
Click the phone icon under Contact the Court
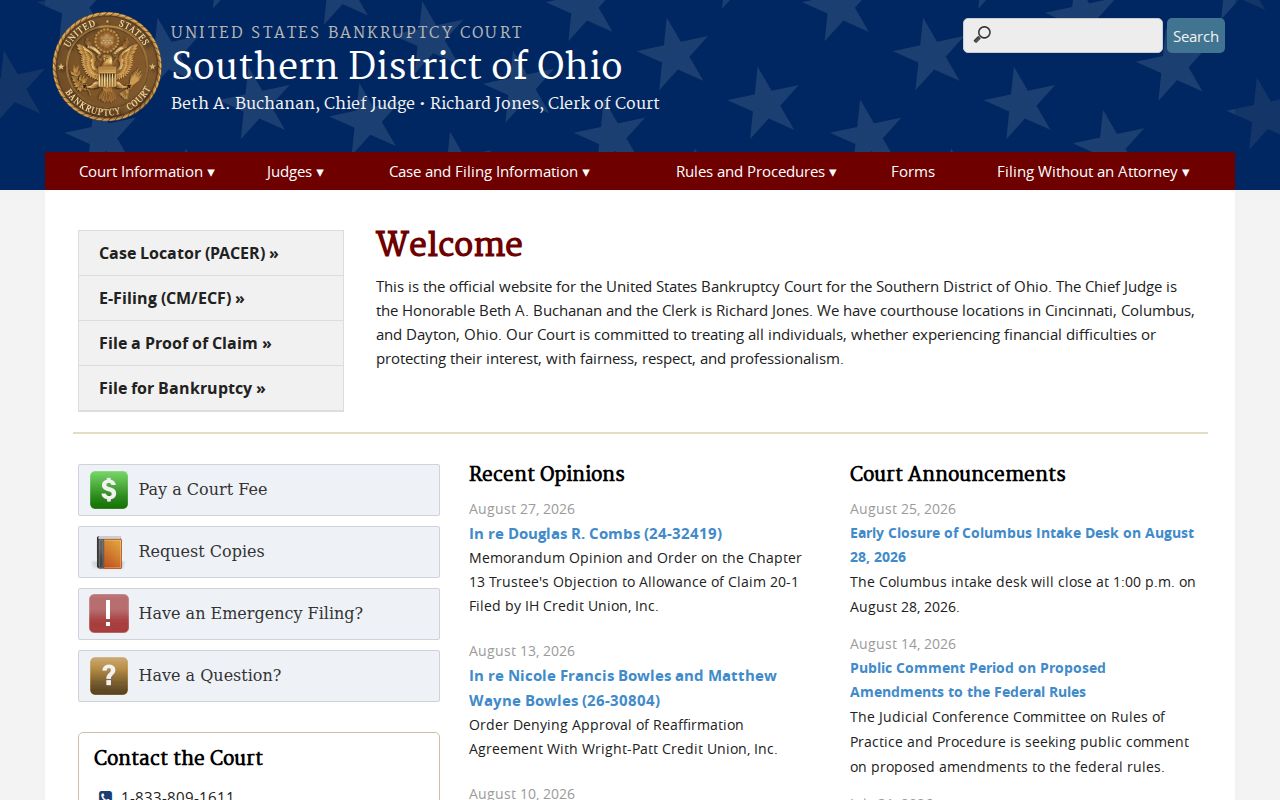106,797
